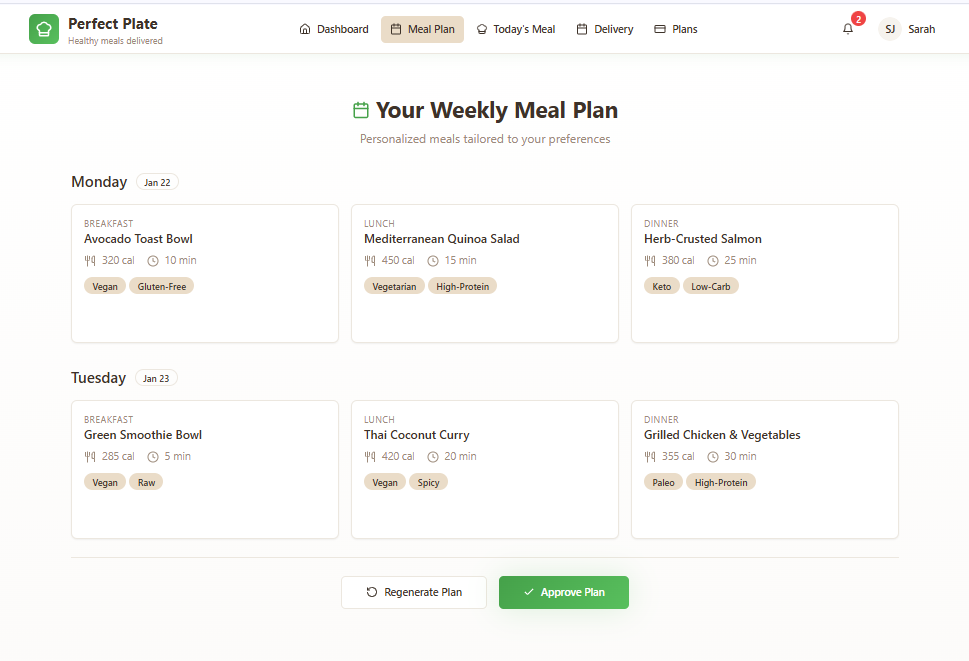The image size is (969, 661).
Task: Click the SJ user avatar
Action: point(890,29)
